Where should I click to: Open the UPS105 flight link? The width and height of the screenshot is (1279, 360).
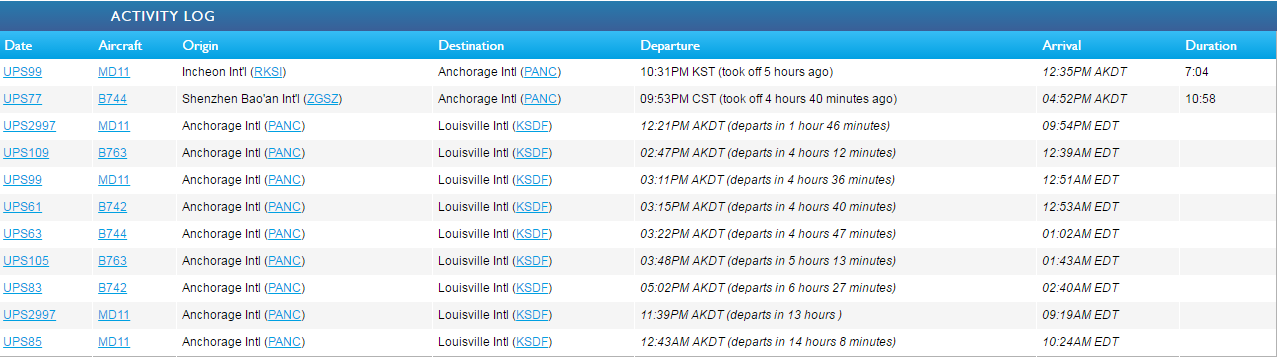click(26, 261)
